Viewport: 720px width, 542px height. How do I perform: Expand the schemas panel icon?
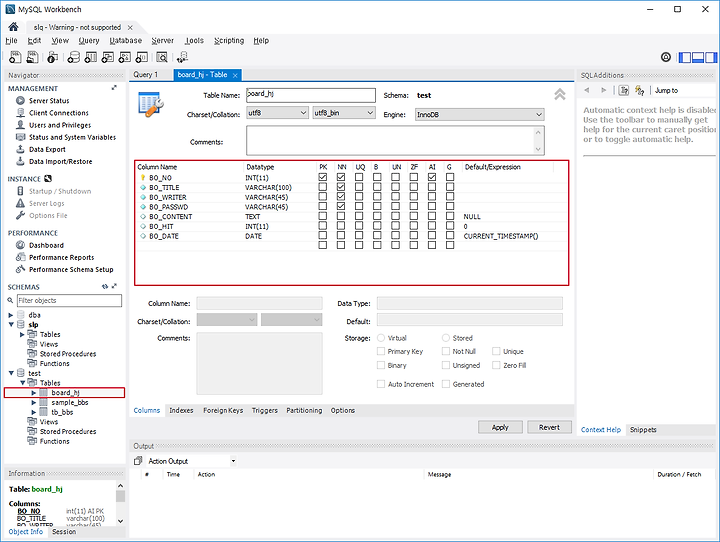coord(114,286)
